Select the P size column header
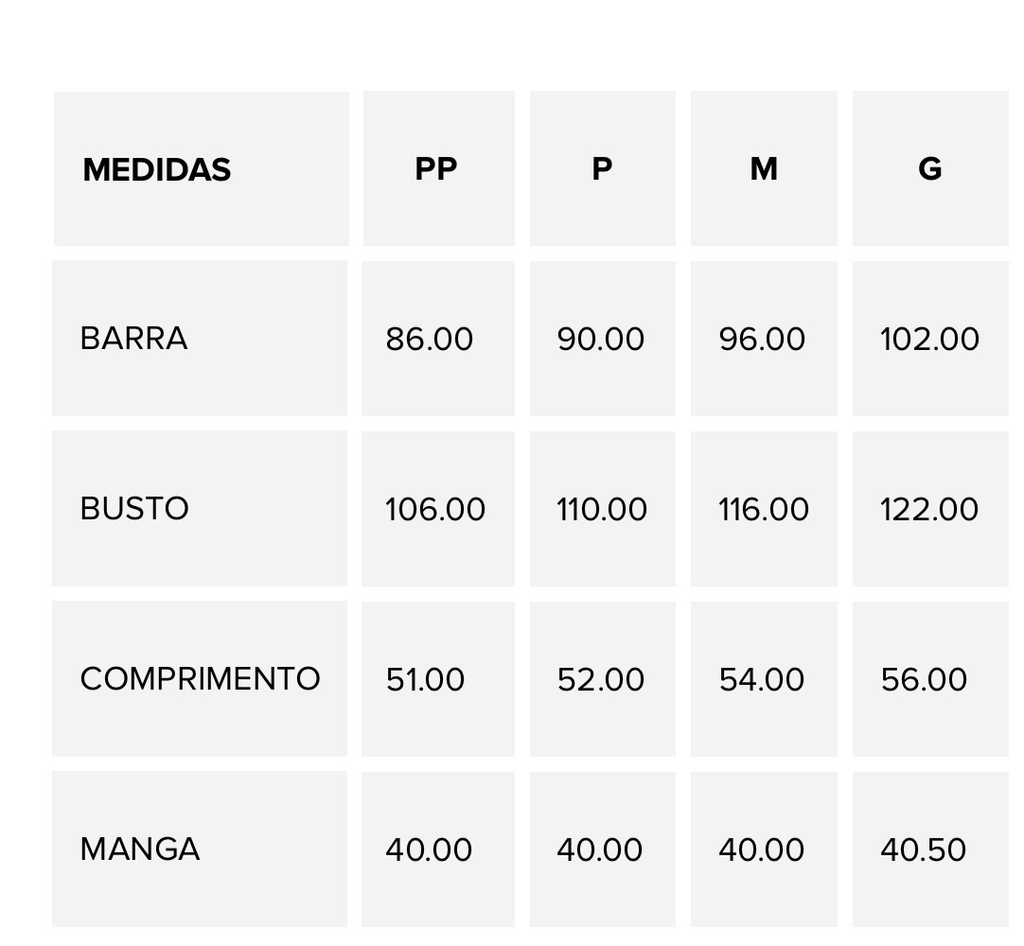 [603, 169]
